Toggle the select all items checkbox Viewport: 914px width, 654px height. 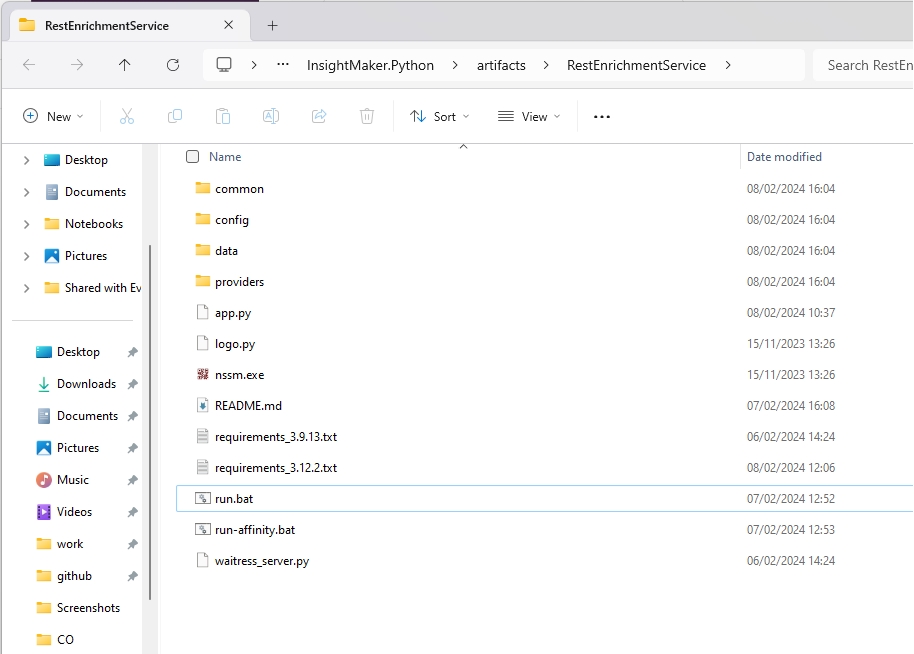point(193,157)
